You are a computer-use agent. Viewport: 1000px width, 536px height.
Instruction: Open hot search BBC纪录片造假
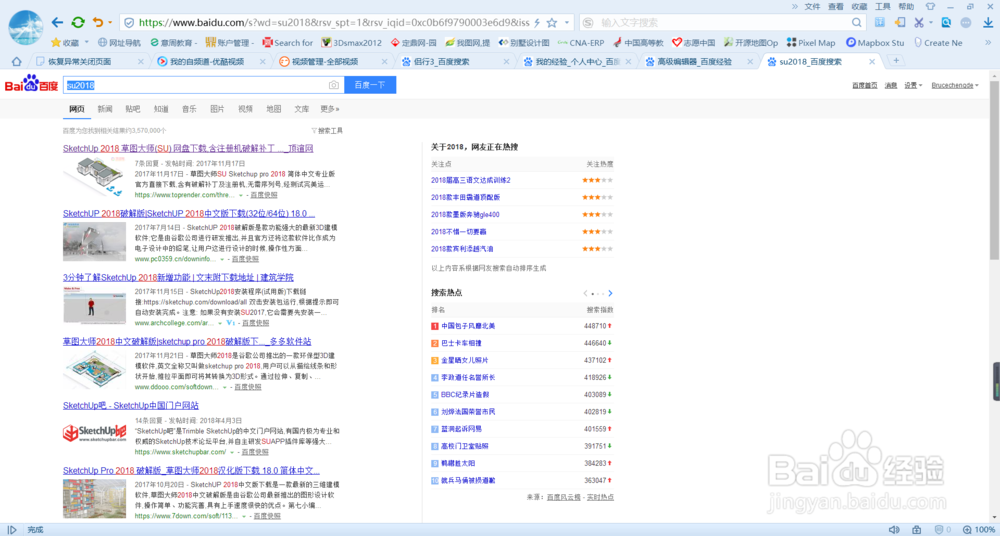465,394
